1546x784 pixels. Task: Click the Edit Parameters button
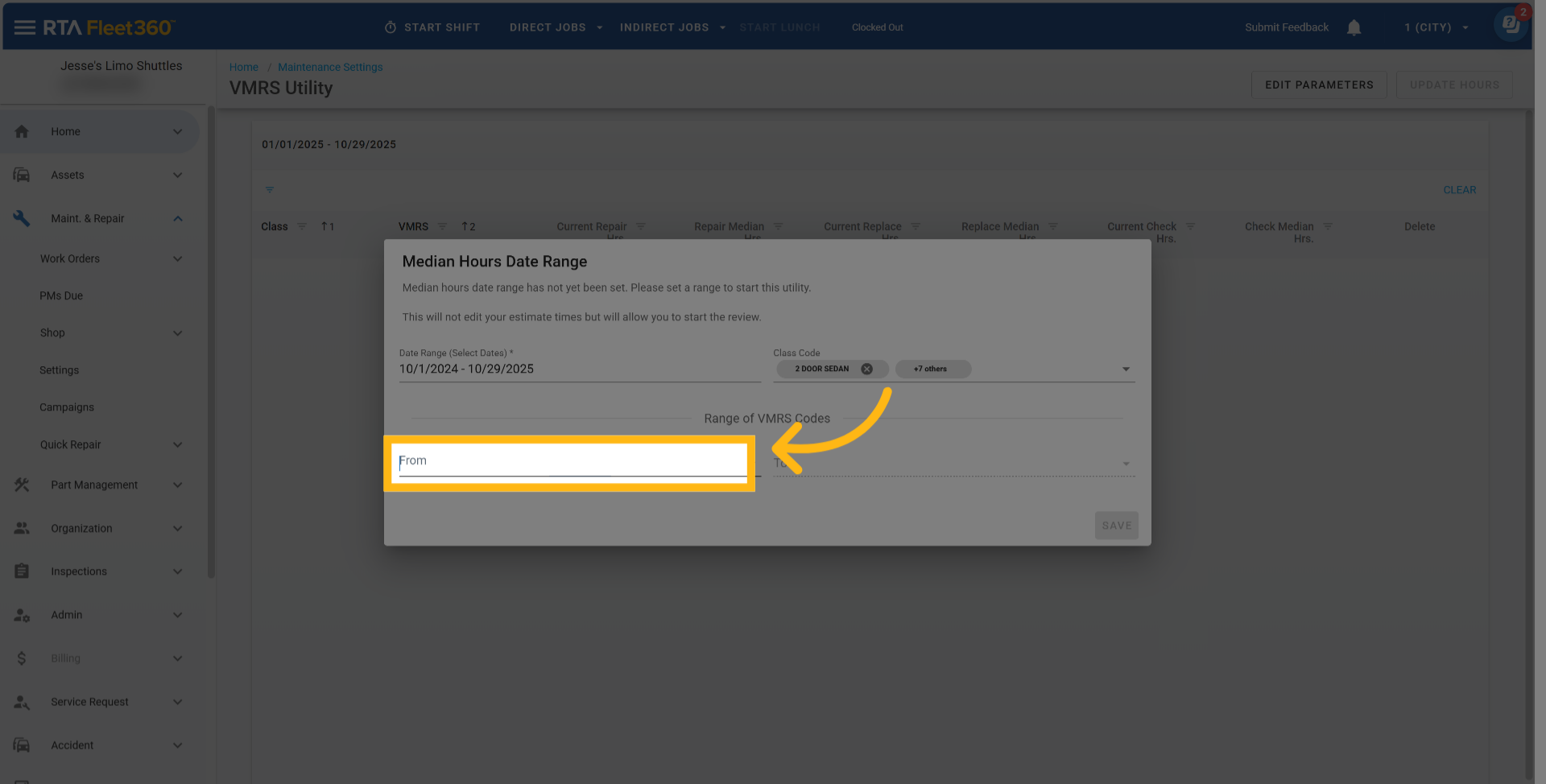[x=1318, y=85]
